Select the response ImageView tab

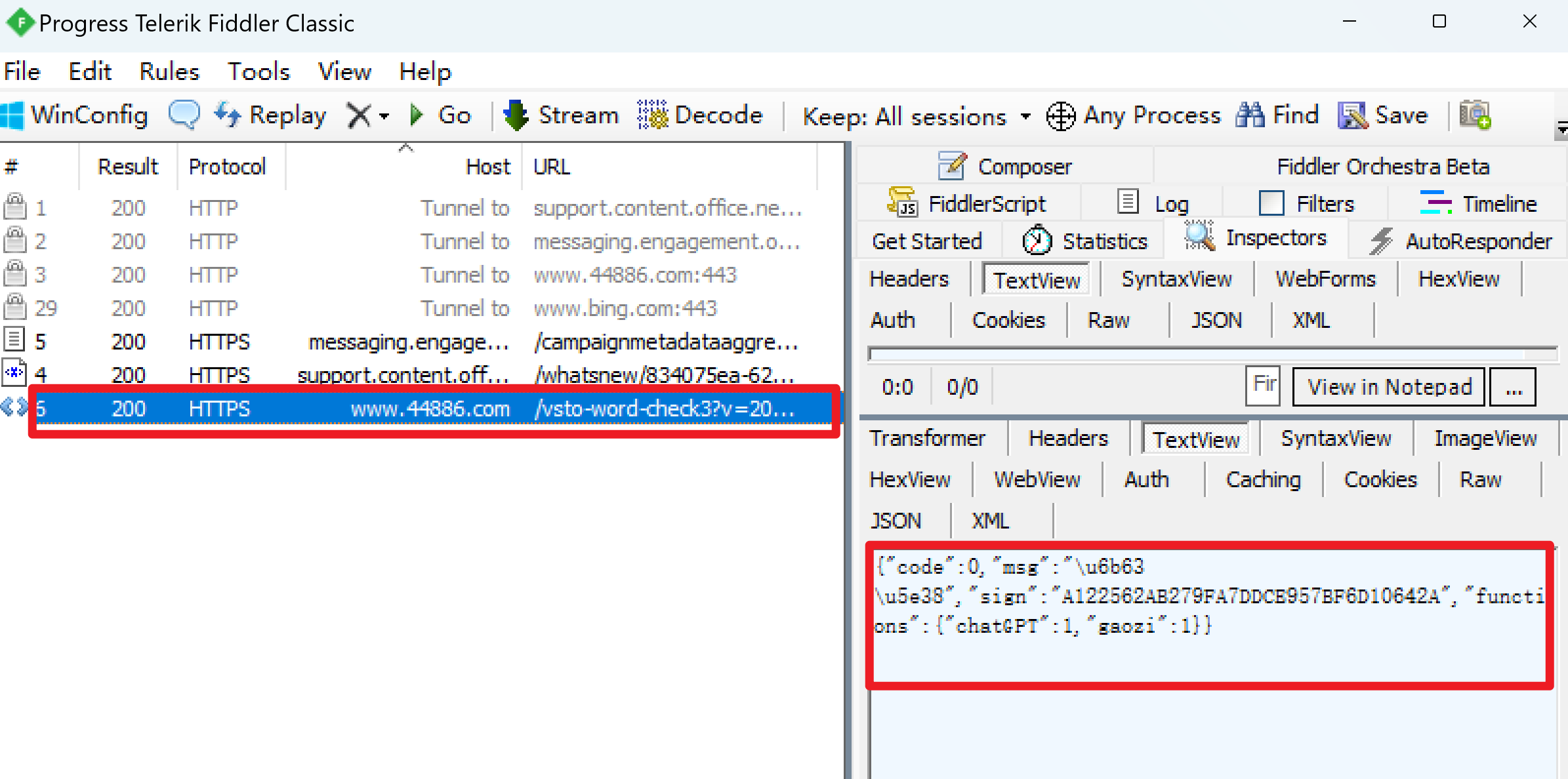click(1485, 438)
